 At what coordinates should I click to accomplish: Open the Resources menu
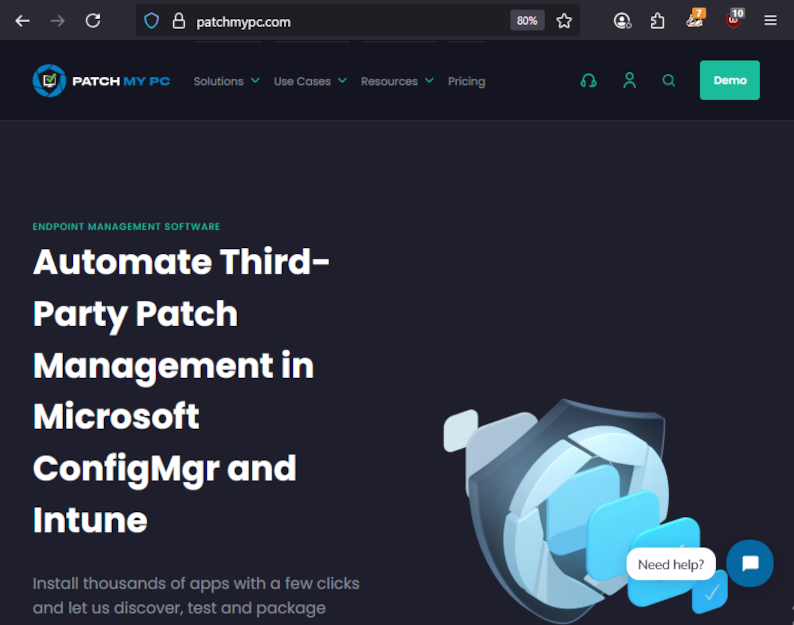389,81
